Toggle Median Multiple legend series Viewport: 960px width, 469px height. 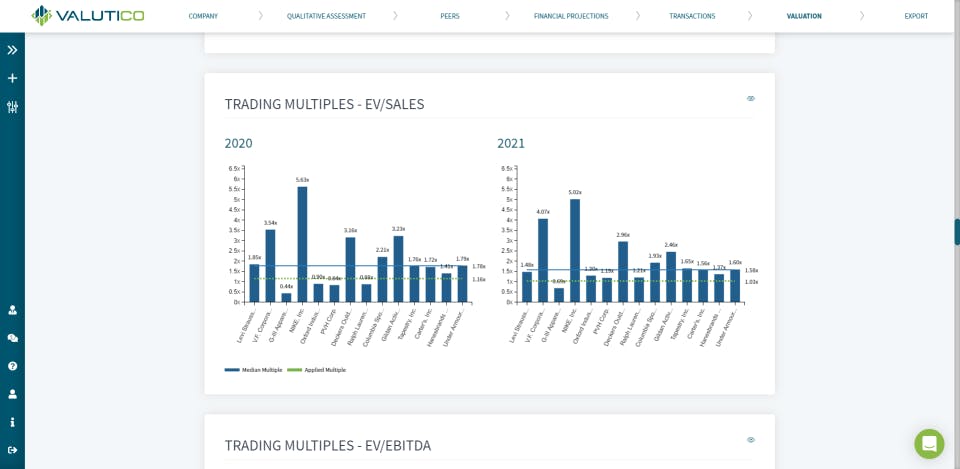tap(254, 370)
